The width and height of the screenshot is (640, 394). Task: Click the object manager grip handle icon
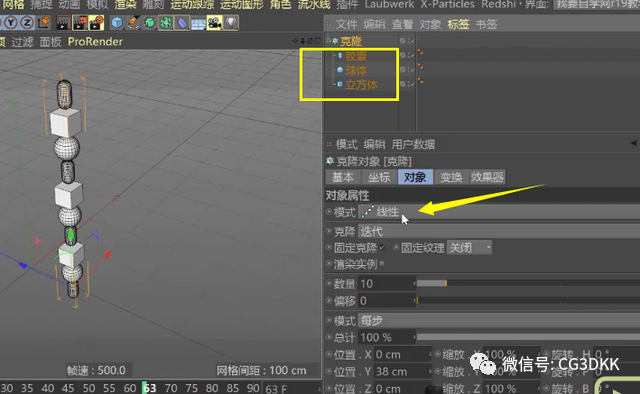(x=329, y=24)
